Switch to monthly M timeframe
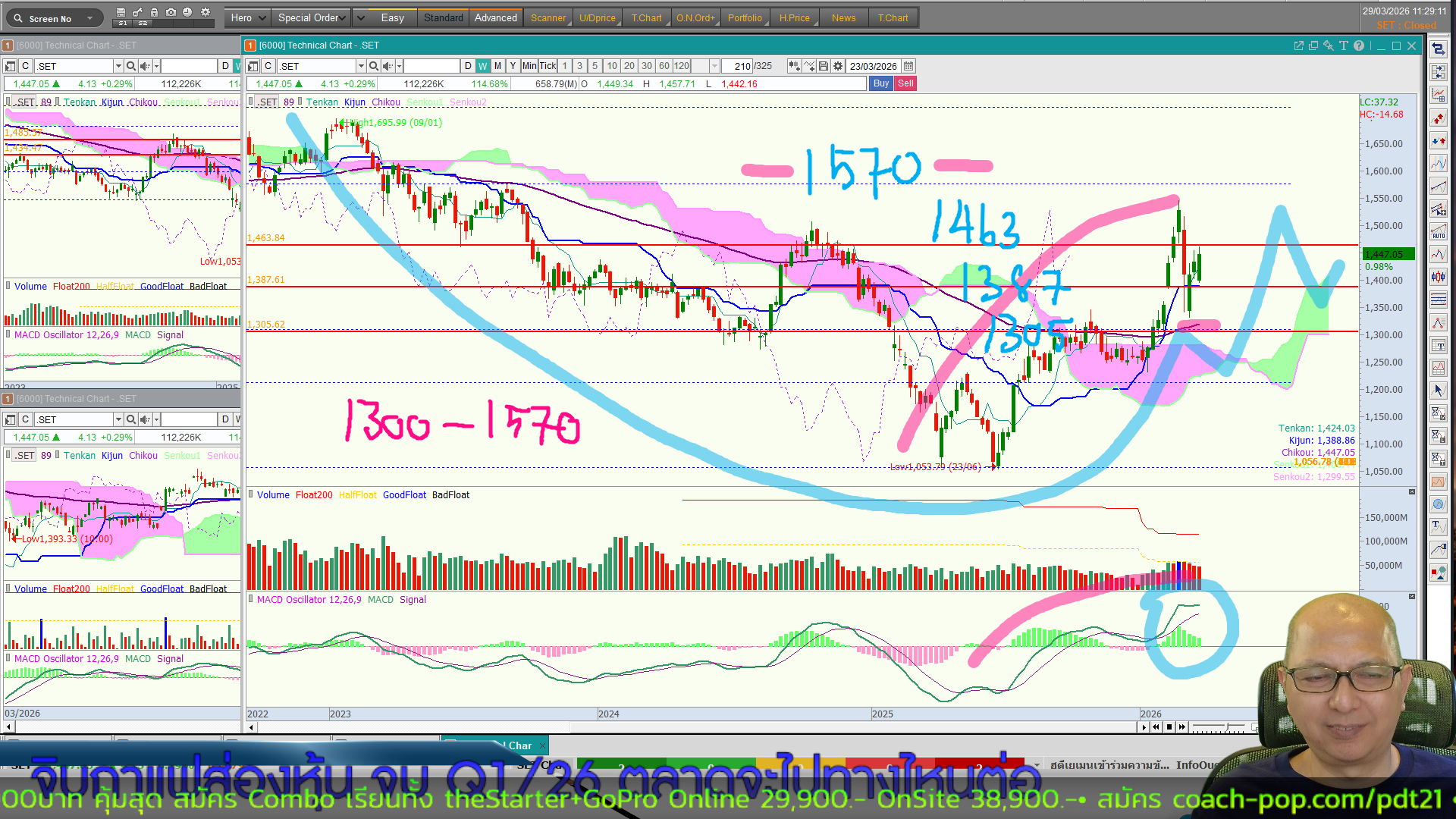The image size is (1456, 819). tap(497, 66)
